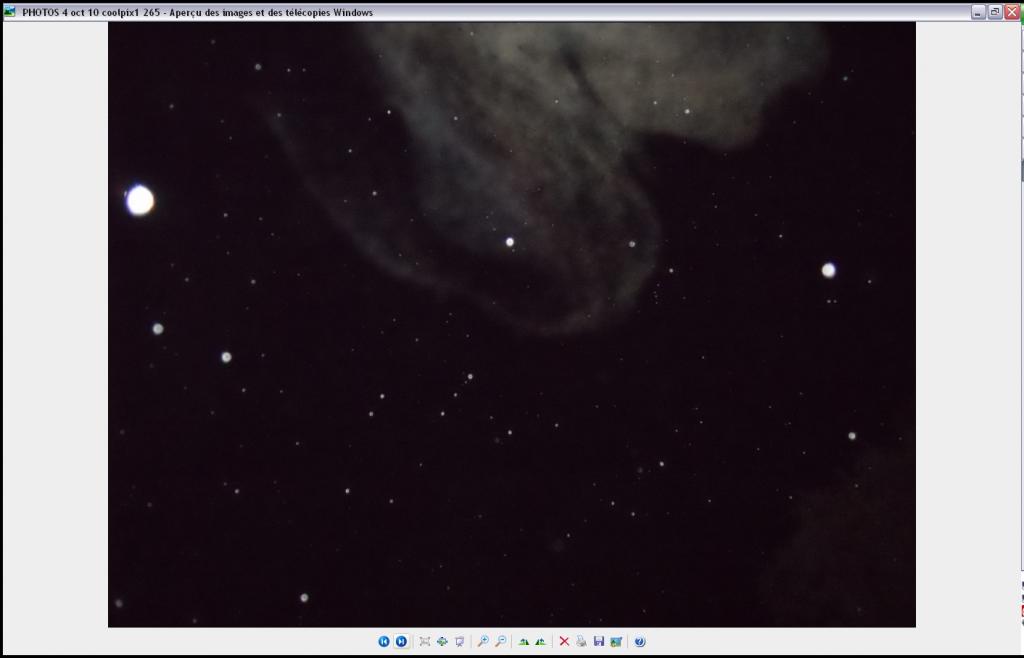Go to the previous image
Viewport: 1024px width, 658px height.
(x=384, y=642)
